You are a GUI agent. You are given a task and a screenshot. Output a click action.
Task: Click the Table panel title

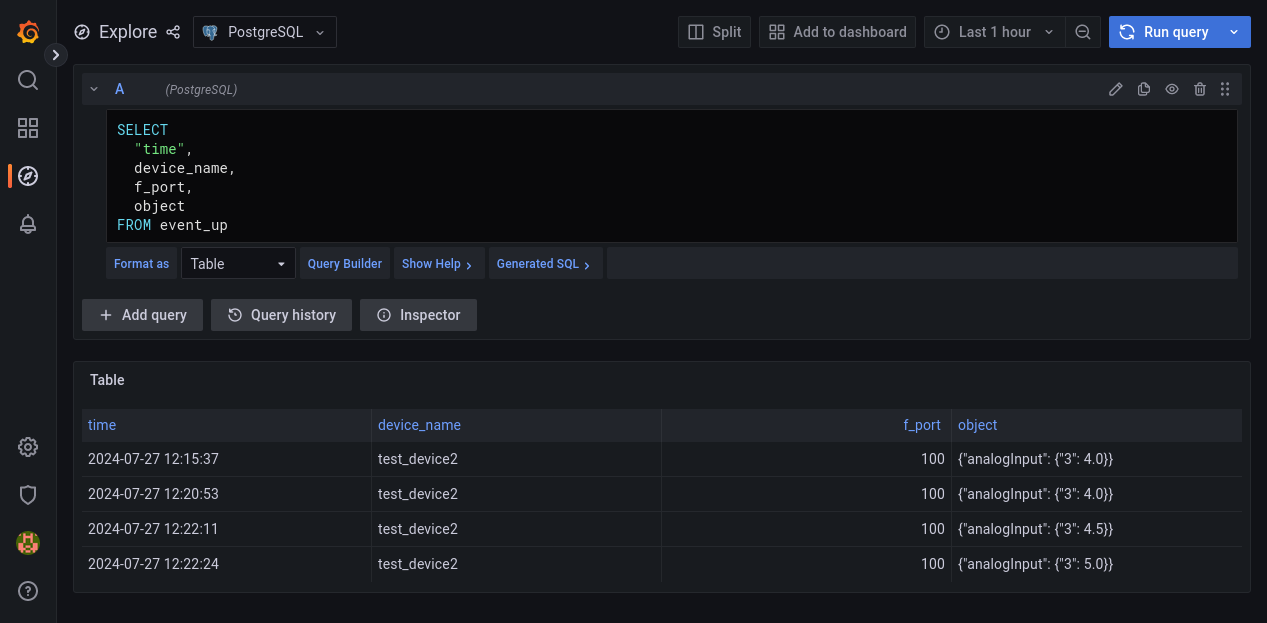tap(107, 380)
